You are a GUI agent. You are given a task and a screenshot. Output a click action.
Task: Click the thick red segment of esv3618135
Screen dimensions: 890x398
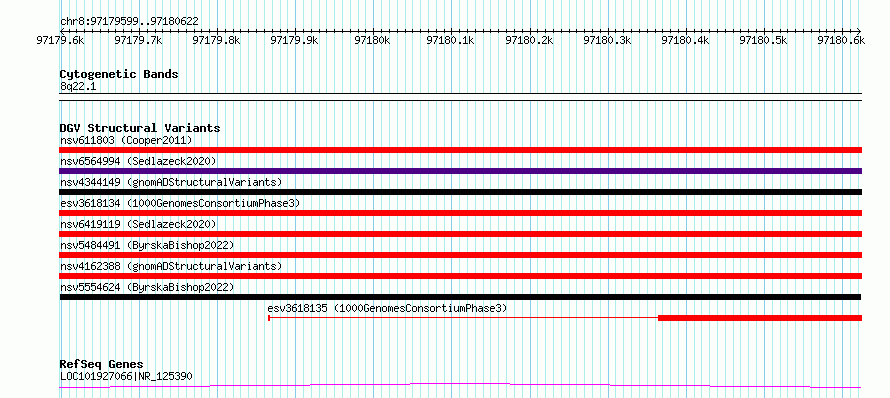pos(760,318)
